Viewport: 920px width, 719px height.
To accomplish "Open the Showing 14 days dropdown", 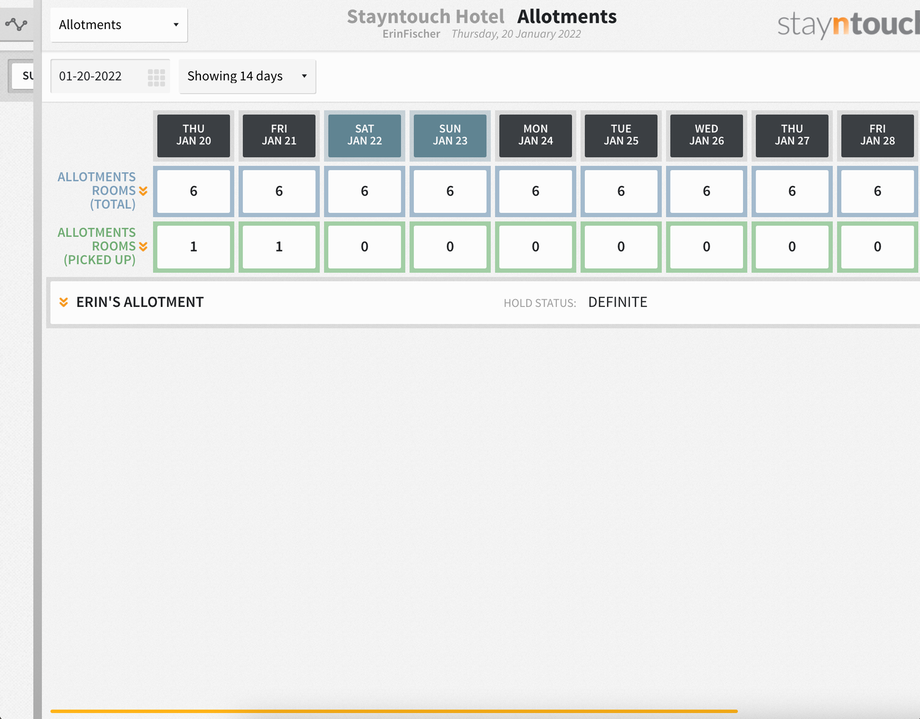I will [247, 76].
